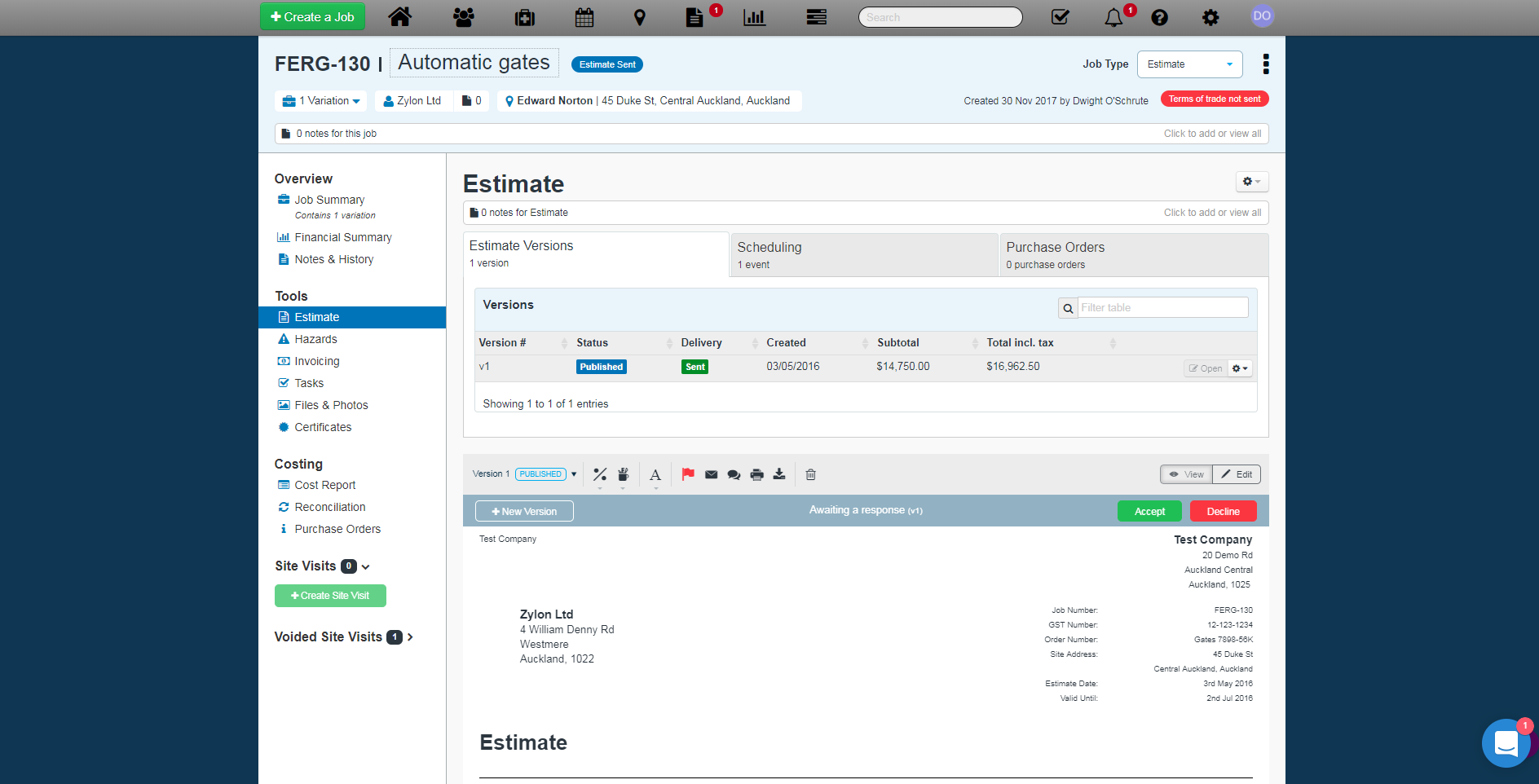Open the job's three-dot kebab menu

[x=1265, y=64]
